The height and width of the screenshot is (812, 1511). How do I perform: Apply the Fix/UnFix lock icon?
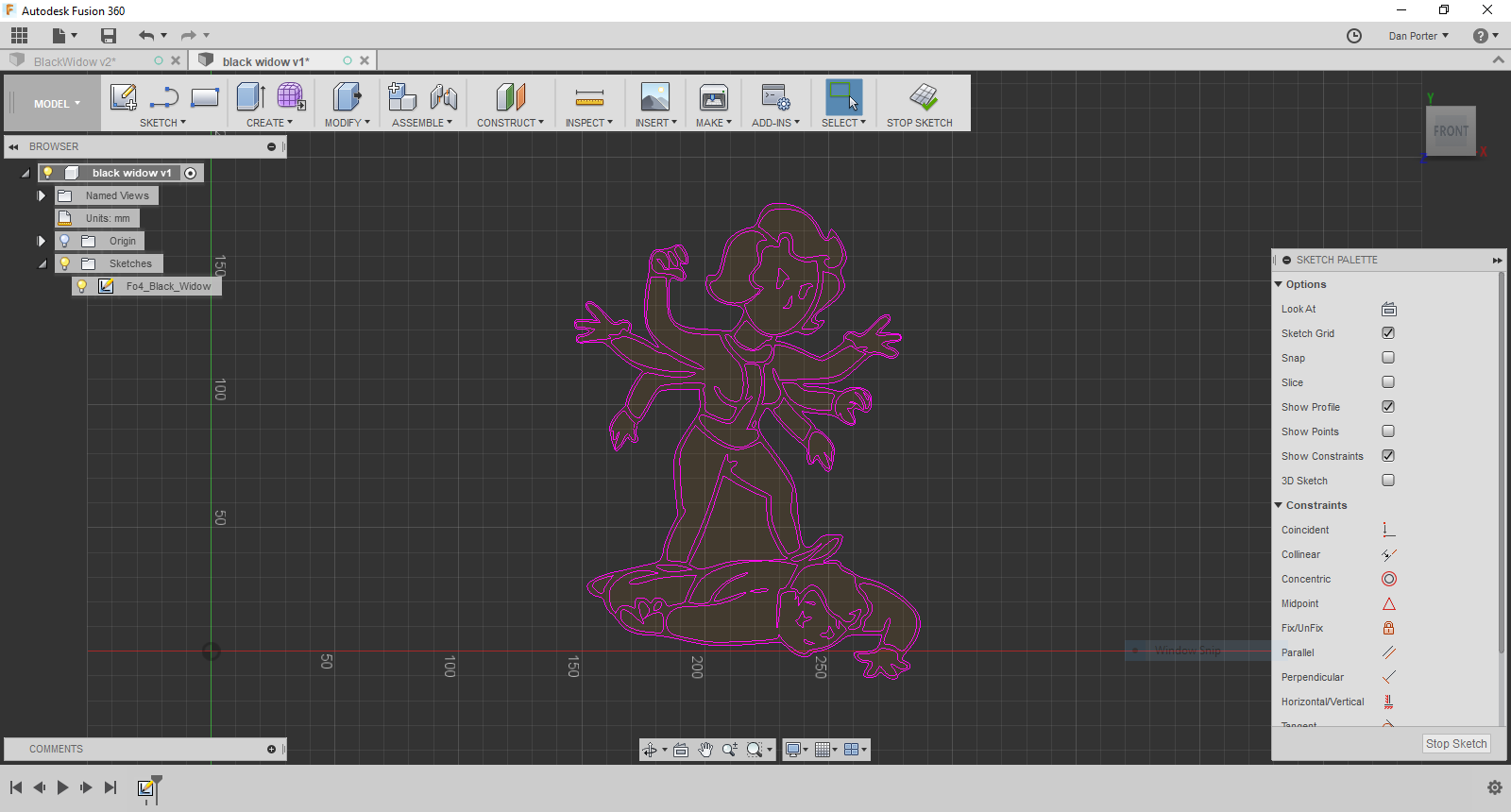point(1388,628)
